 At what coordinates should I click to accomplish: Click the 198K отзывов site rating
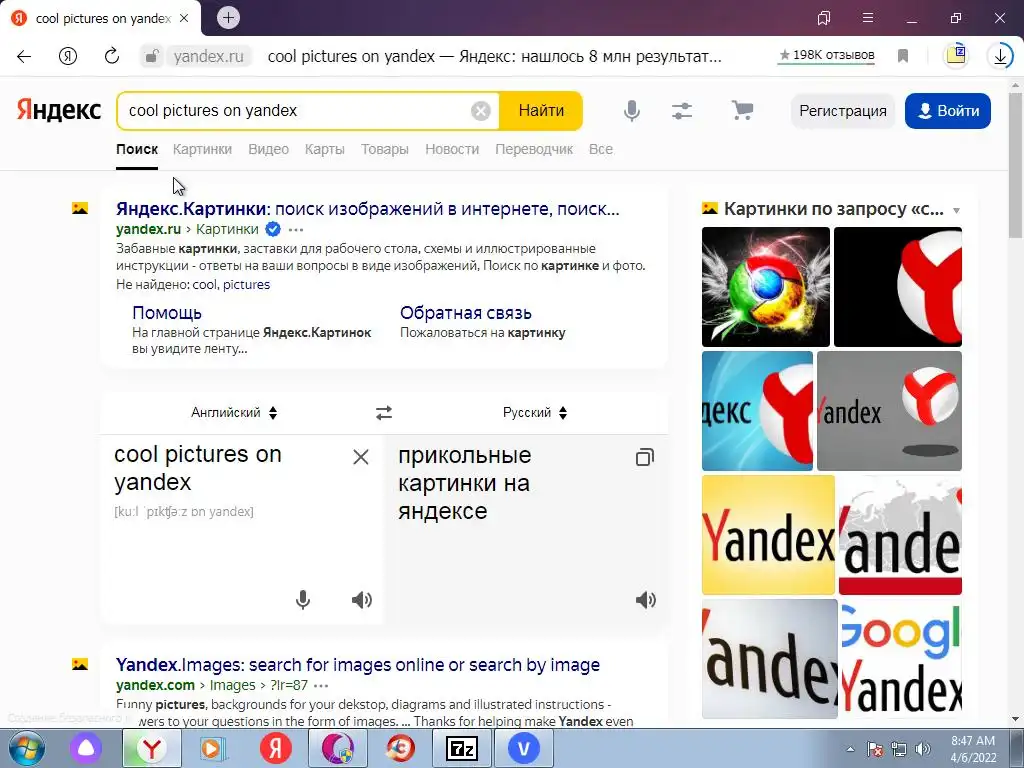(x=827, y=56)
